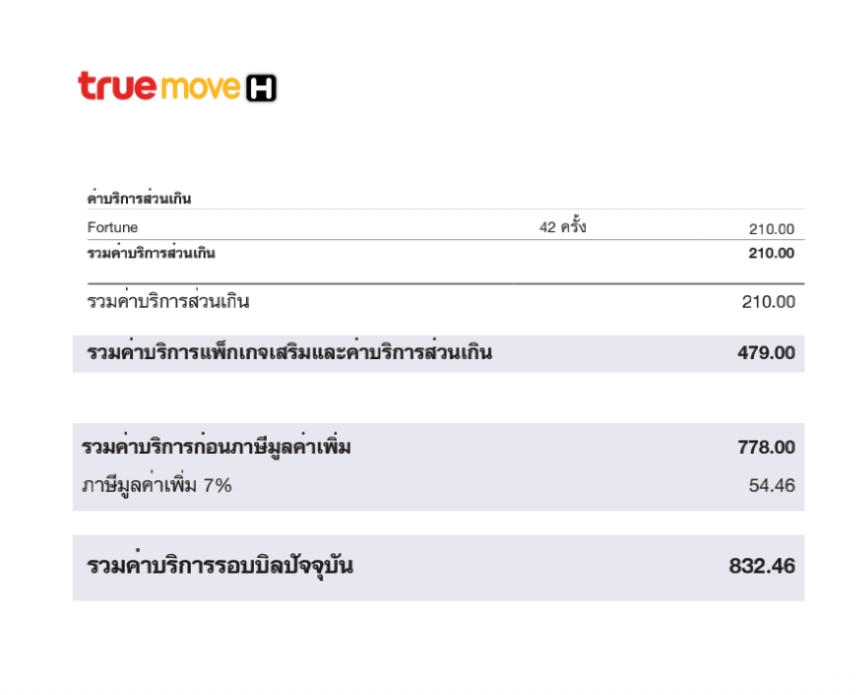Click the รวมค่าบริการแพ็กเกจเสริมและค่าบริการส่วนเกิน label

click(x=290, y=353)
